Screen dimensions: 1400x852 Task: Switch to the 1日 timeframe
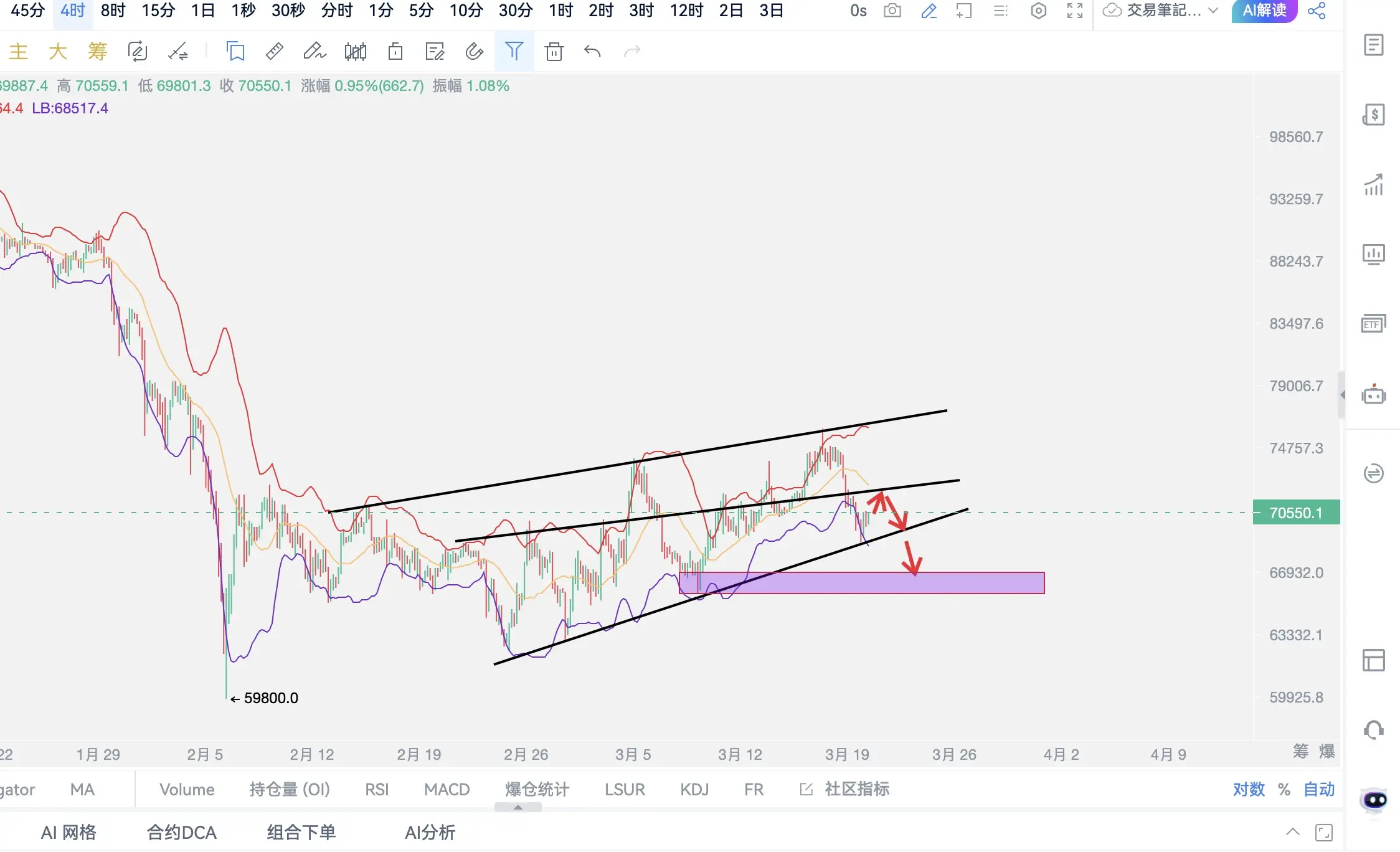tap(203, 11)
